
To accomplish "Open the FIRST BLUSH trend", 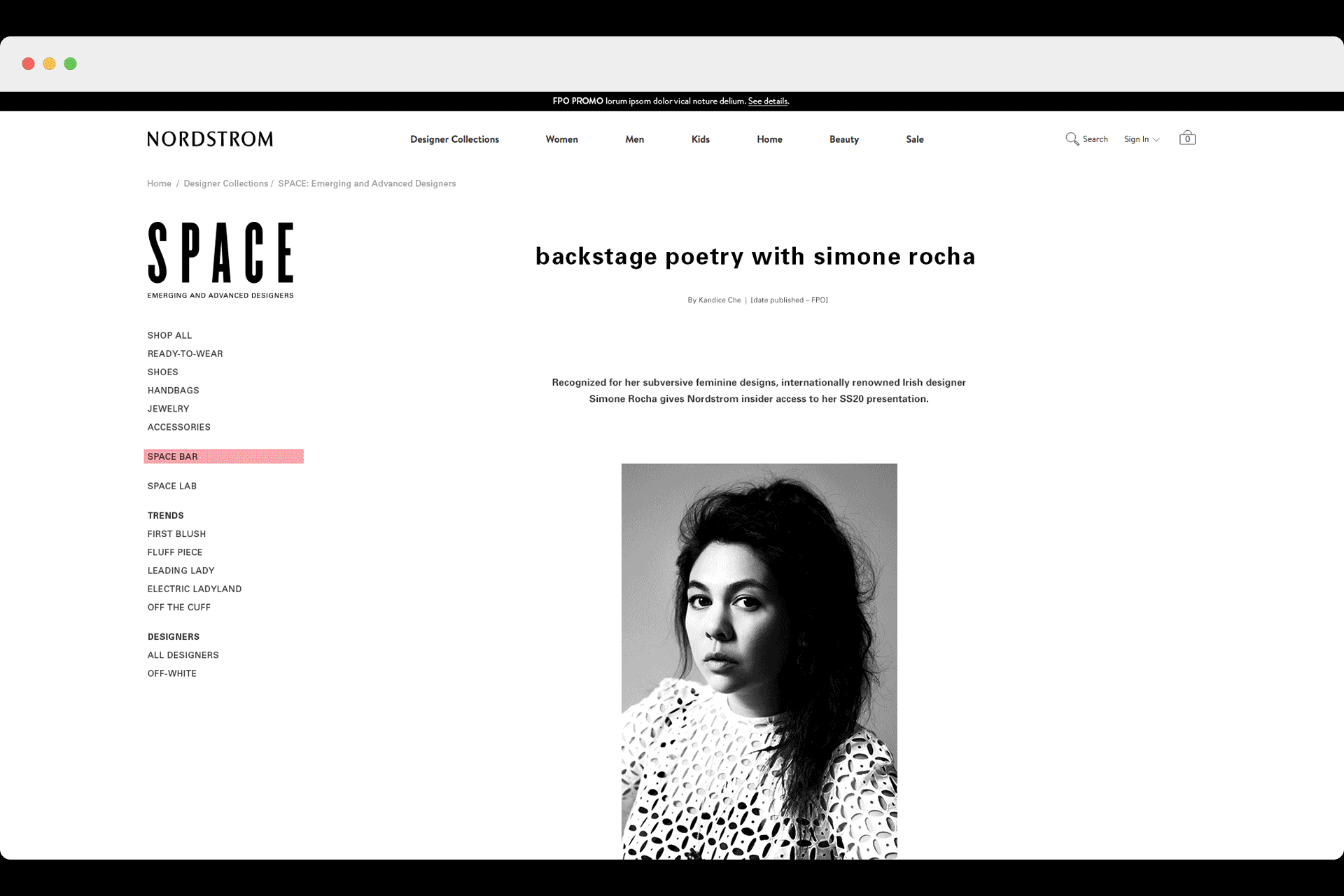I will point(176,533).
